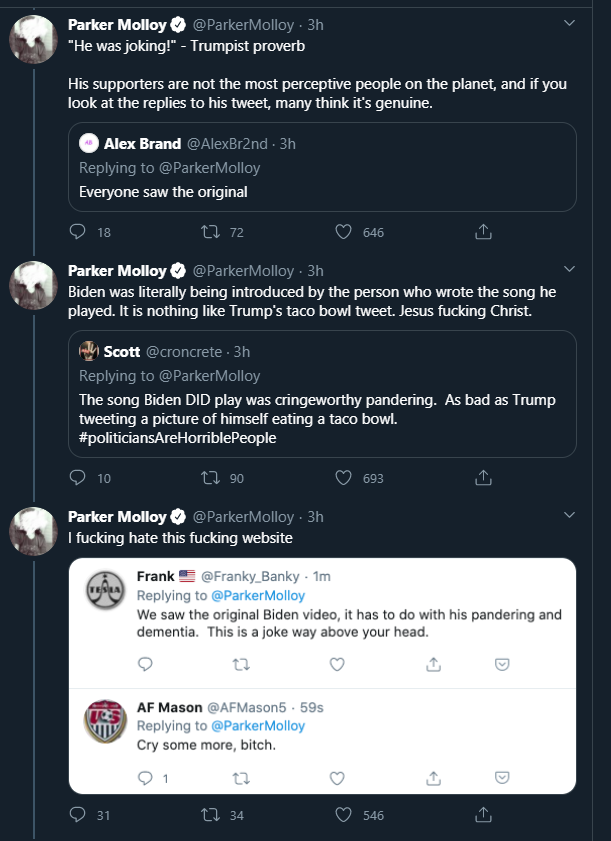Reply to the tweet with 18 comments
This screenshot has width=611, height=841.
point(78,232)
